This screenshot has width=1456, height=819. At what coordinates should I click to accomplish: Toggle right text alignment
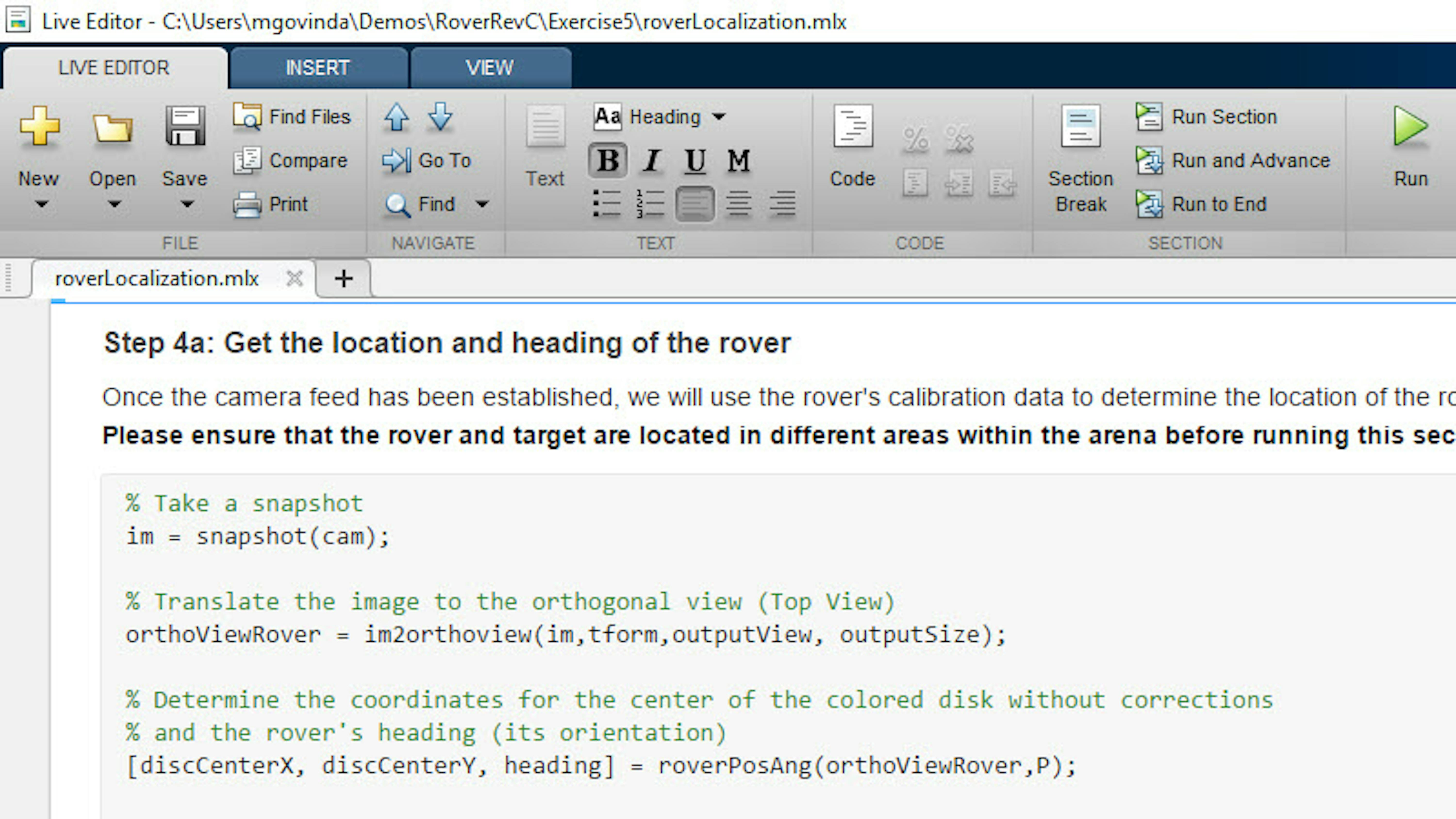[x=782, y=204]
